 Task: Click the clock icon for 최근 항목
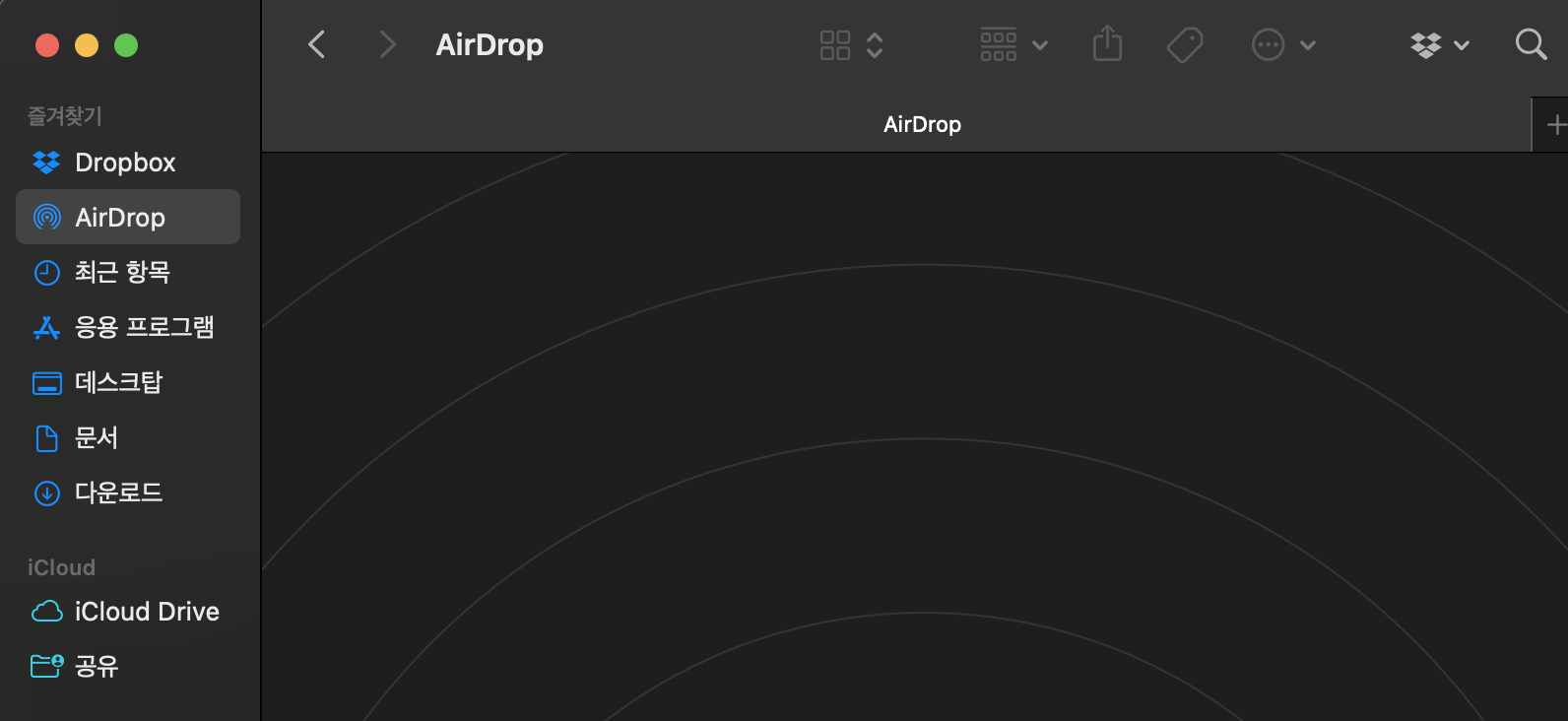(x=46, y=272)
